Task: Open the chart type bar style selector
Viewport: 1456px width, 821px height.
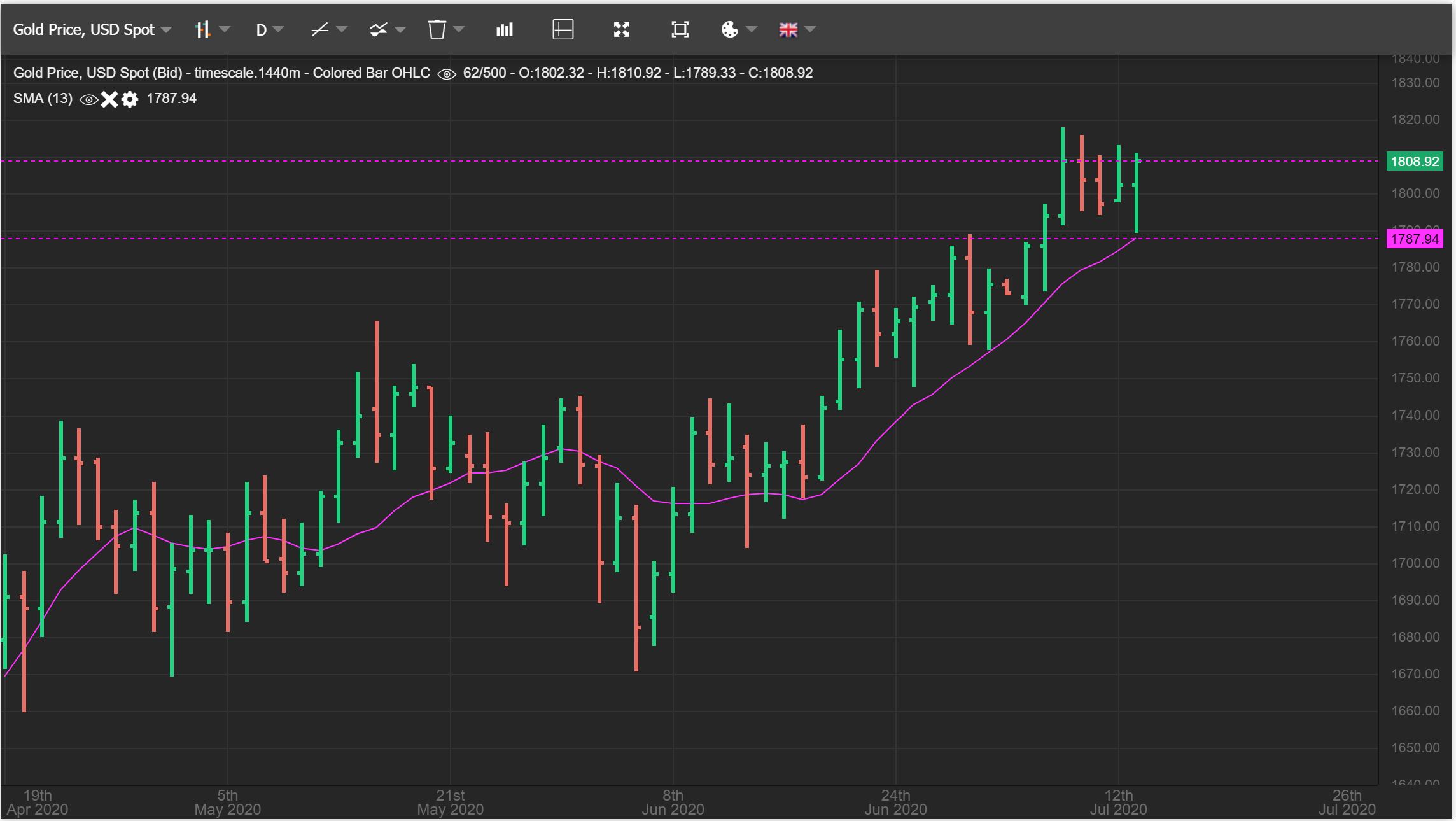Action: (204, 29)
